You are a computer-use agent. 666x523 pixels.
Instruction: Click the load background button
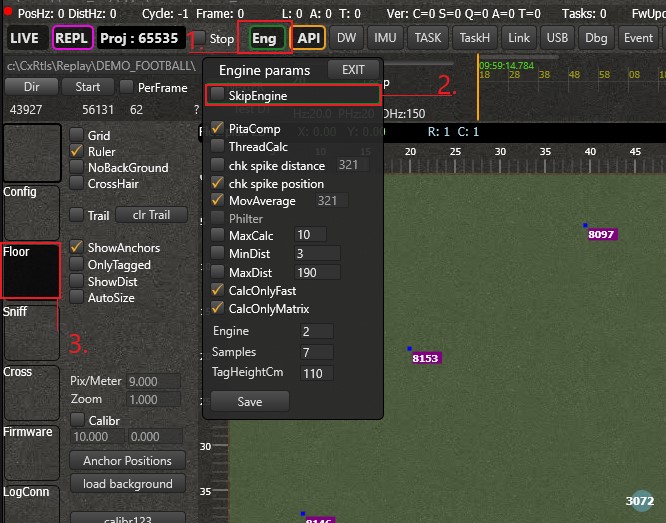coord(127,483)
